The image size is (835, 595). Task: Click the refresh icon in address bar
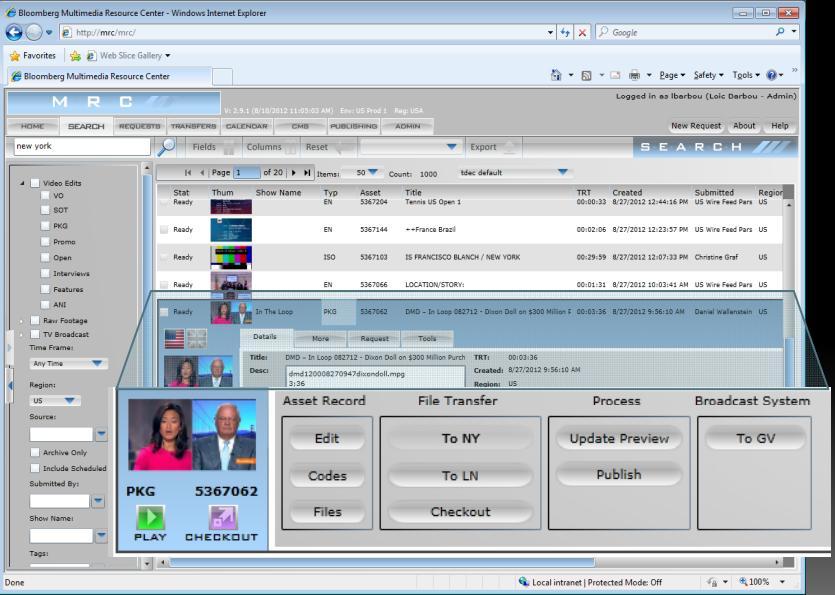(x=565, y=32)
